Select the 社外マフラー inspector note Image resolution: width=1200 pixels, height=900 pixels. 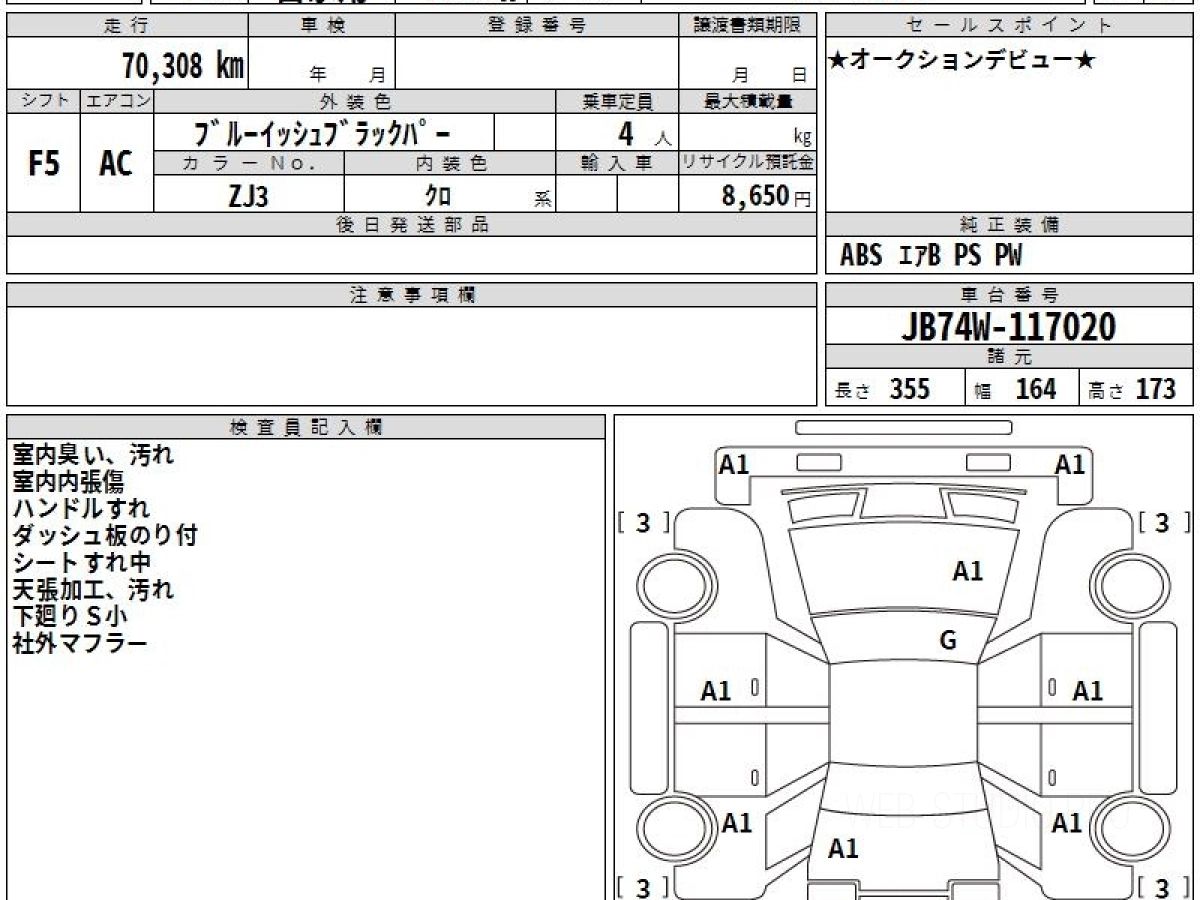[80, 644]
